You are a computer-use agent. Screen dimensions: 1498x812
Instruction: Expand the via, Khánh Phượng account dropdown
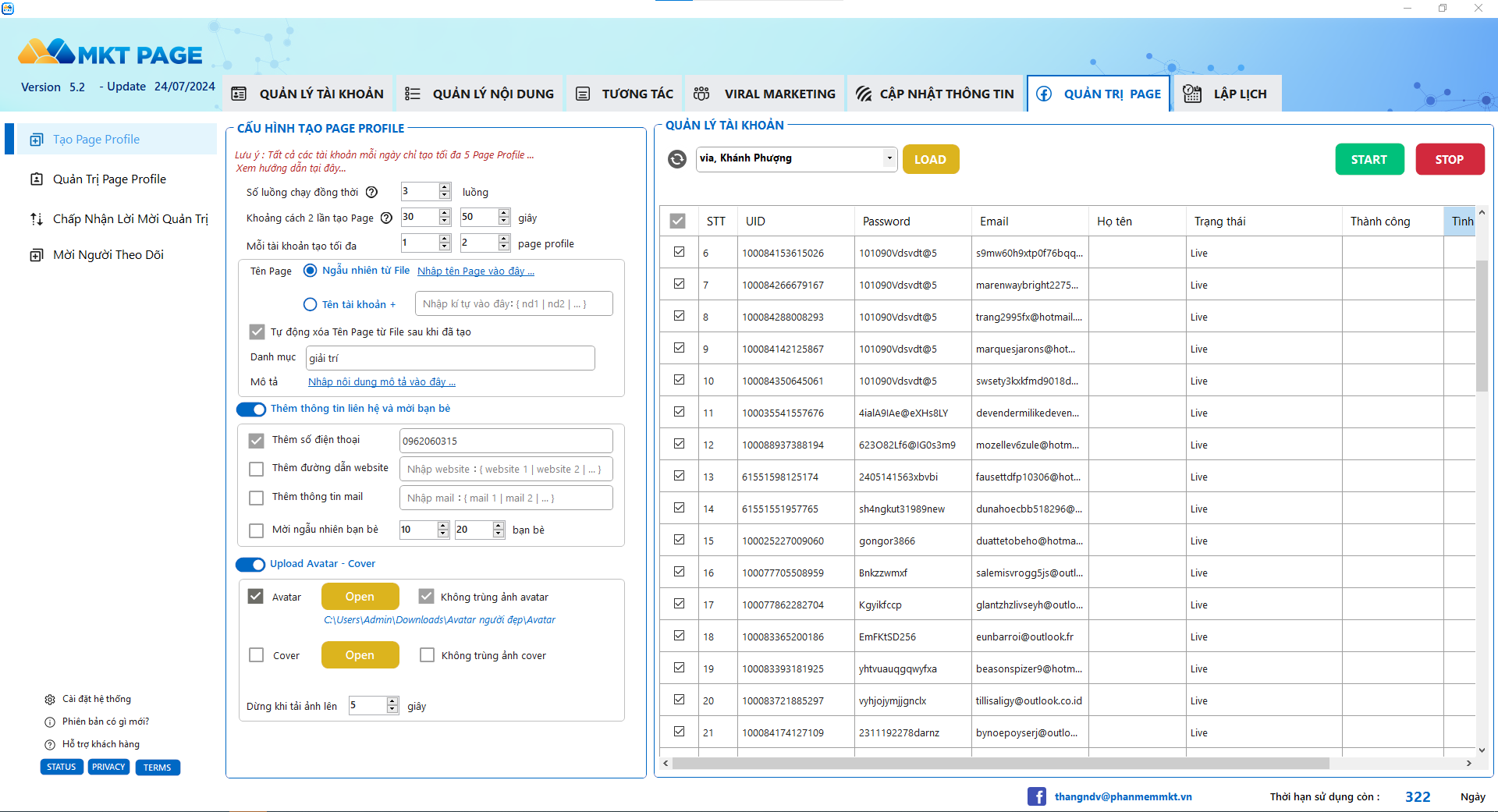click(x=889, y=158)
